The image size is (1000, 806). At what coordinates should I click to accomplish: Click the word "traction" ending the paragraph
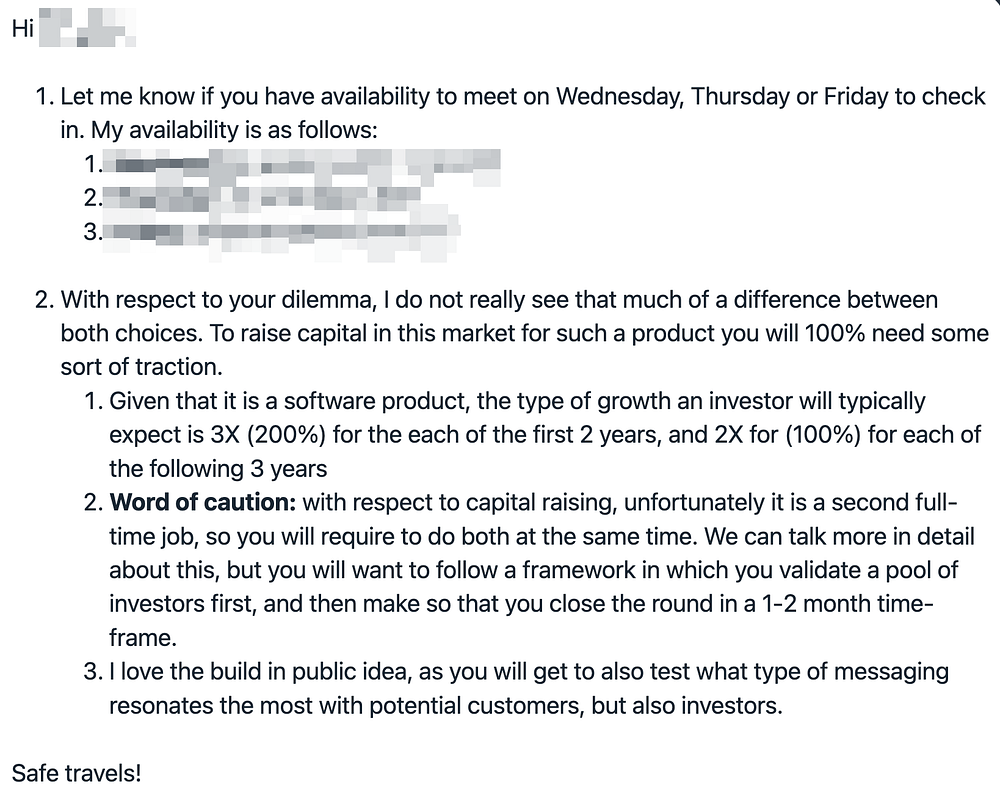(184, 367)
